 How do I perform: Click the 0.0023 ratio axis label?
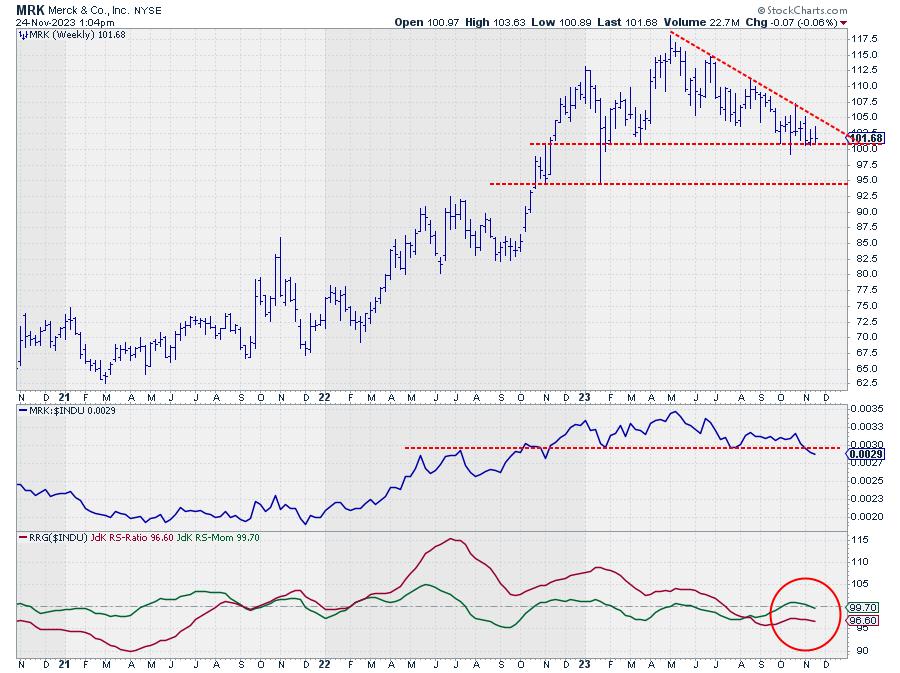(x=867, y=499)
